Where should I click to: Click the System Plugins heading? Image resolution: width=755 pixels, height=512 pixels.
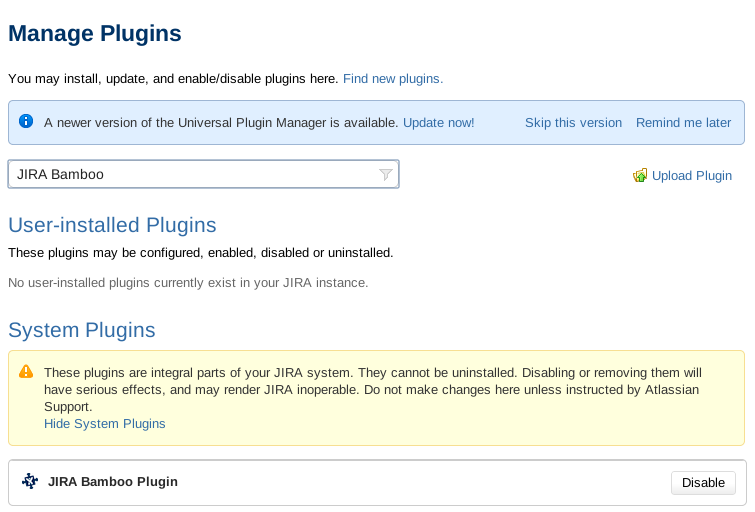pos(82,330)
